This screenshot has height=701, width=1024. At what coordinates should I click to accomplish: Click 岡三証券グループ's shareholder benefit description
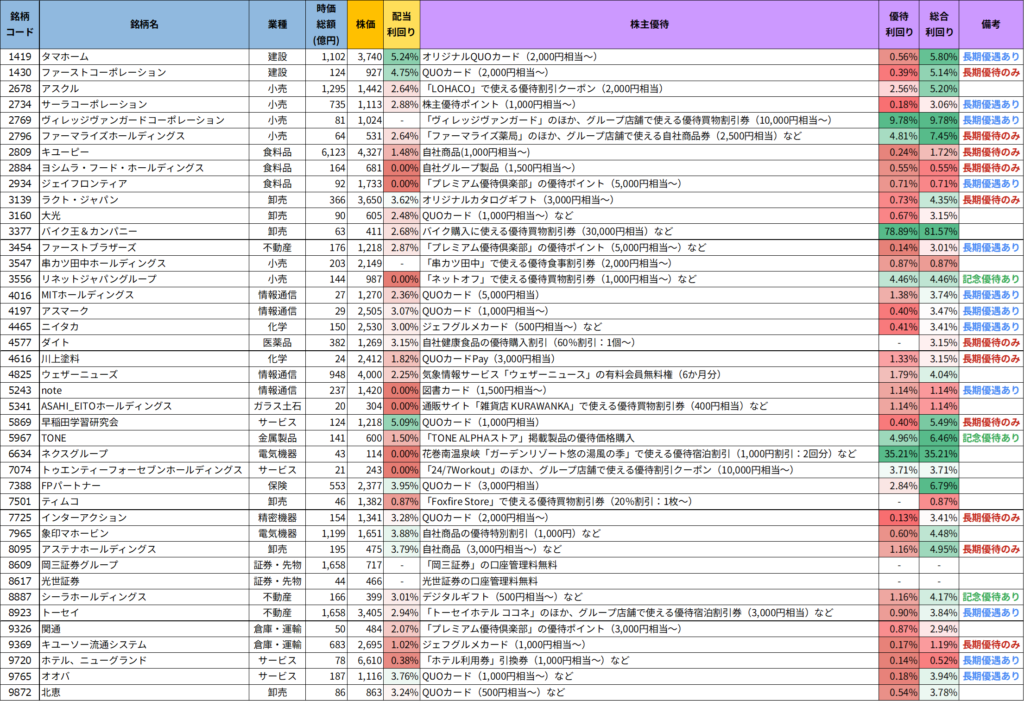649,565
